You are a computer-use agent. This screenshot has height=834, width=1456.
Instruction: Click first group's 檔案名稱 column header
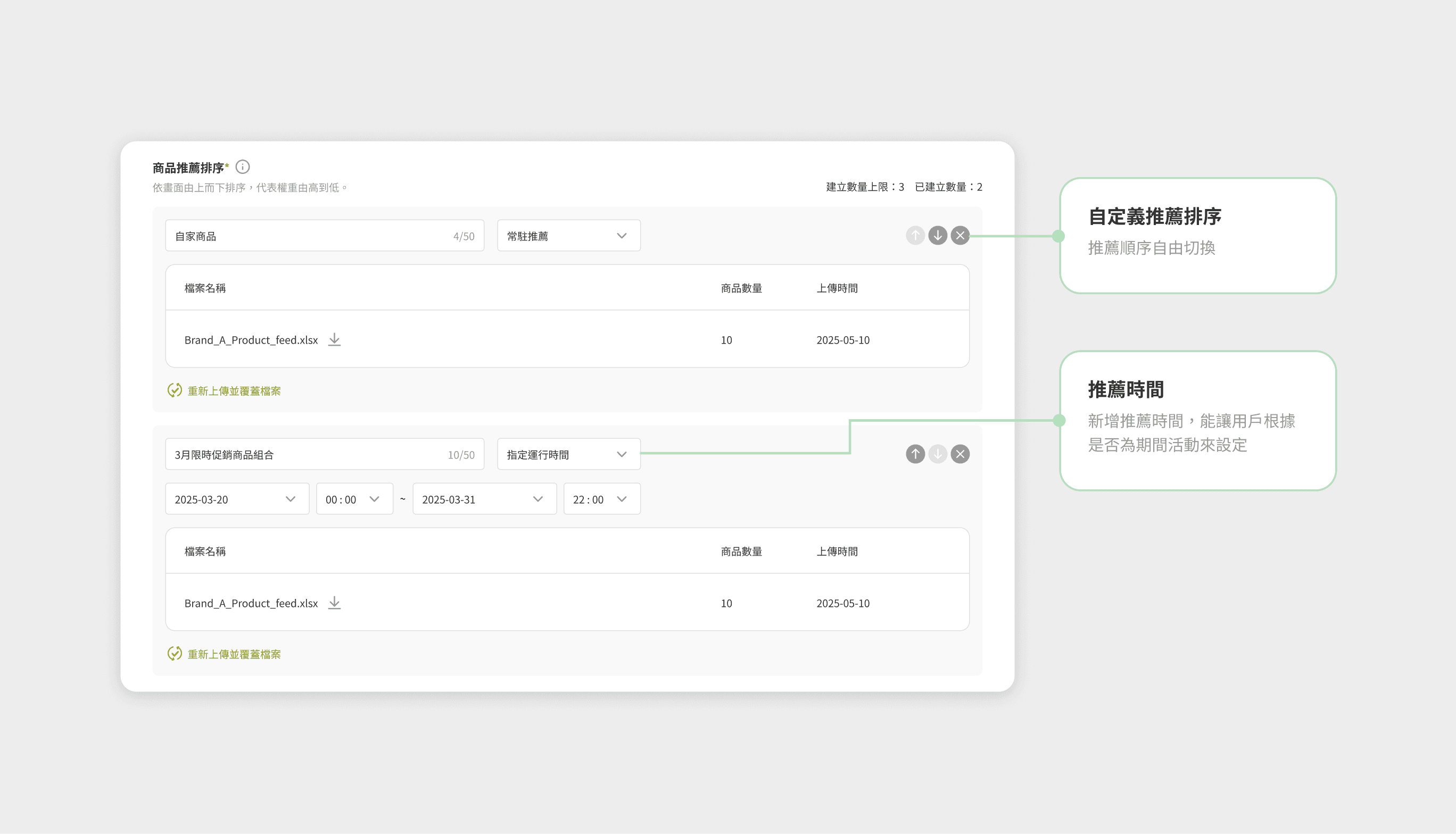coord(205,288)
